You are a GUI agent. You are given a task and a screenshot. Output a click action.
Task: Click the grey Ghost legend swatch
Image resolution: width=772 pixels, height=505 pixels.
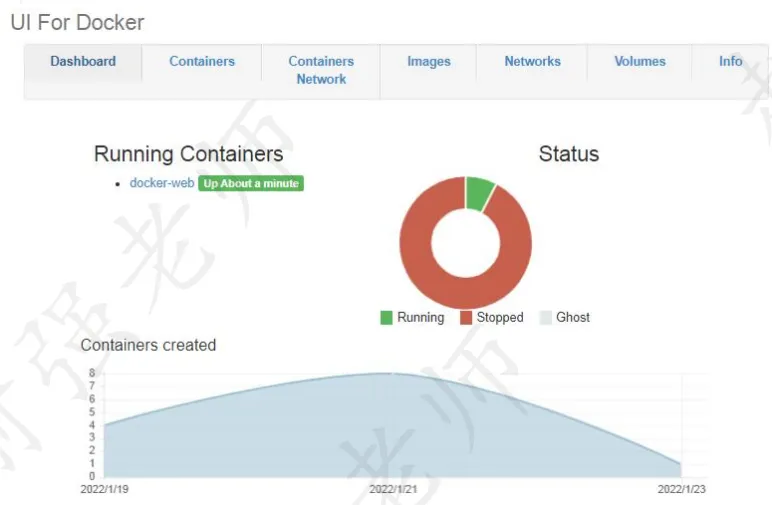point(546,317)
